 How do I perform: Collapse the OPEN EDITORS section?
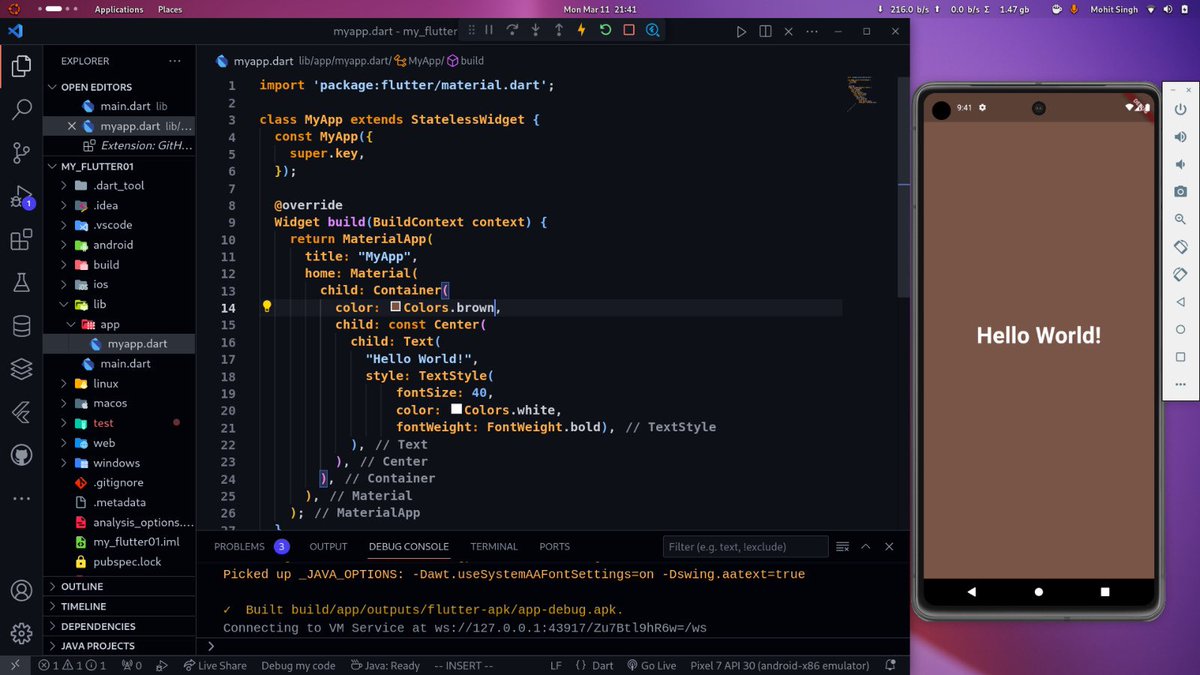[120, 87]
